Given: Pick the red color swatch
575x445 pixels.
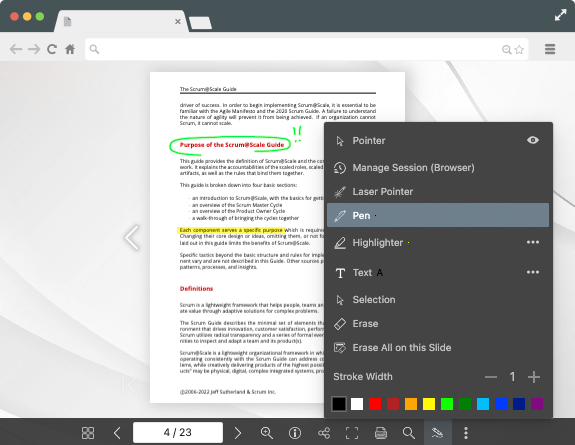Looking at the screenshot, I should [375, 404].
